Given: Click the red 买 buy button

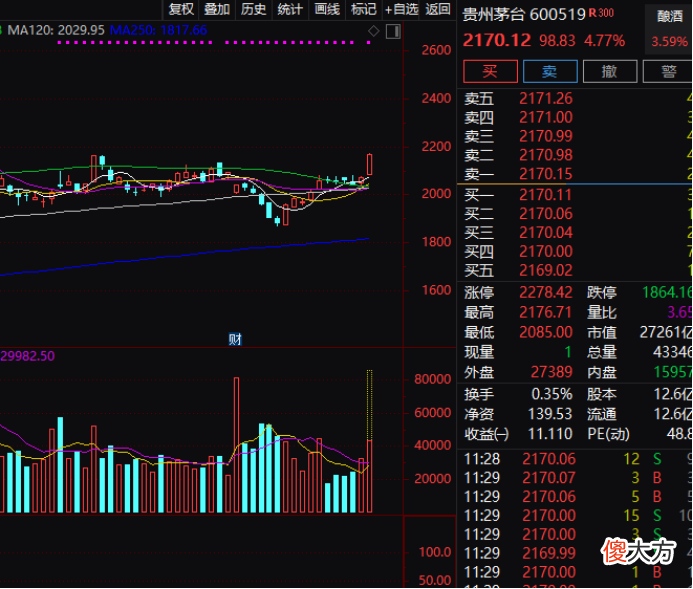Looking at the screenshot, I should coord(490,71).
